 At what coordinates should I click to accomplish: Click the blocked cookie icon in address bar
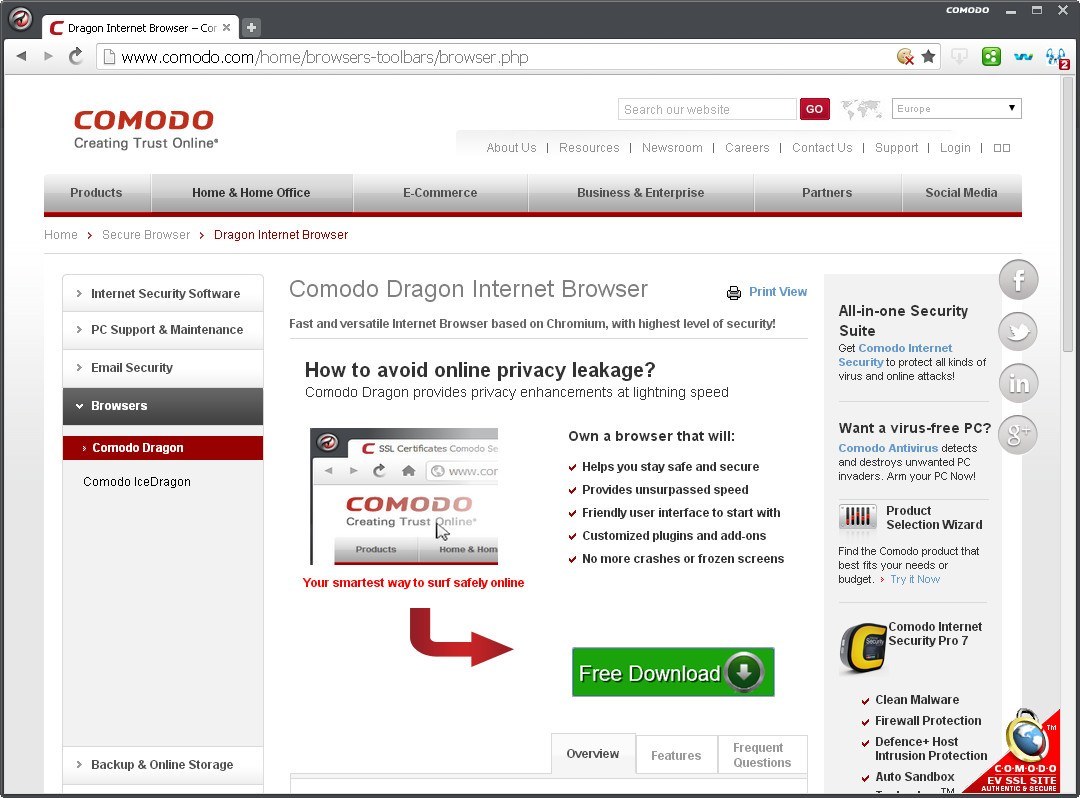[x=906, y=56]
